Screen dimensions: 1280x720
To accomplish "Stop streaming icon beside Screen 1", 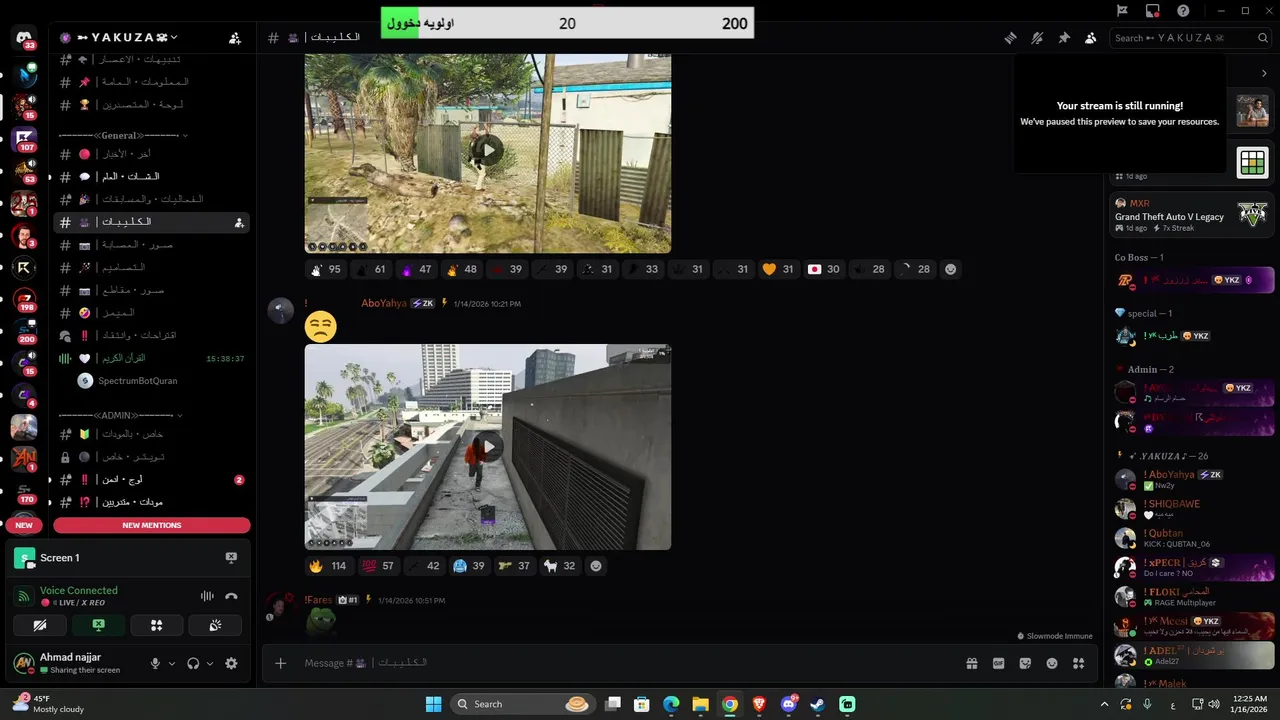I will pos(231,558).
